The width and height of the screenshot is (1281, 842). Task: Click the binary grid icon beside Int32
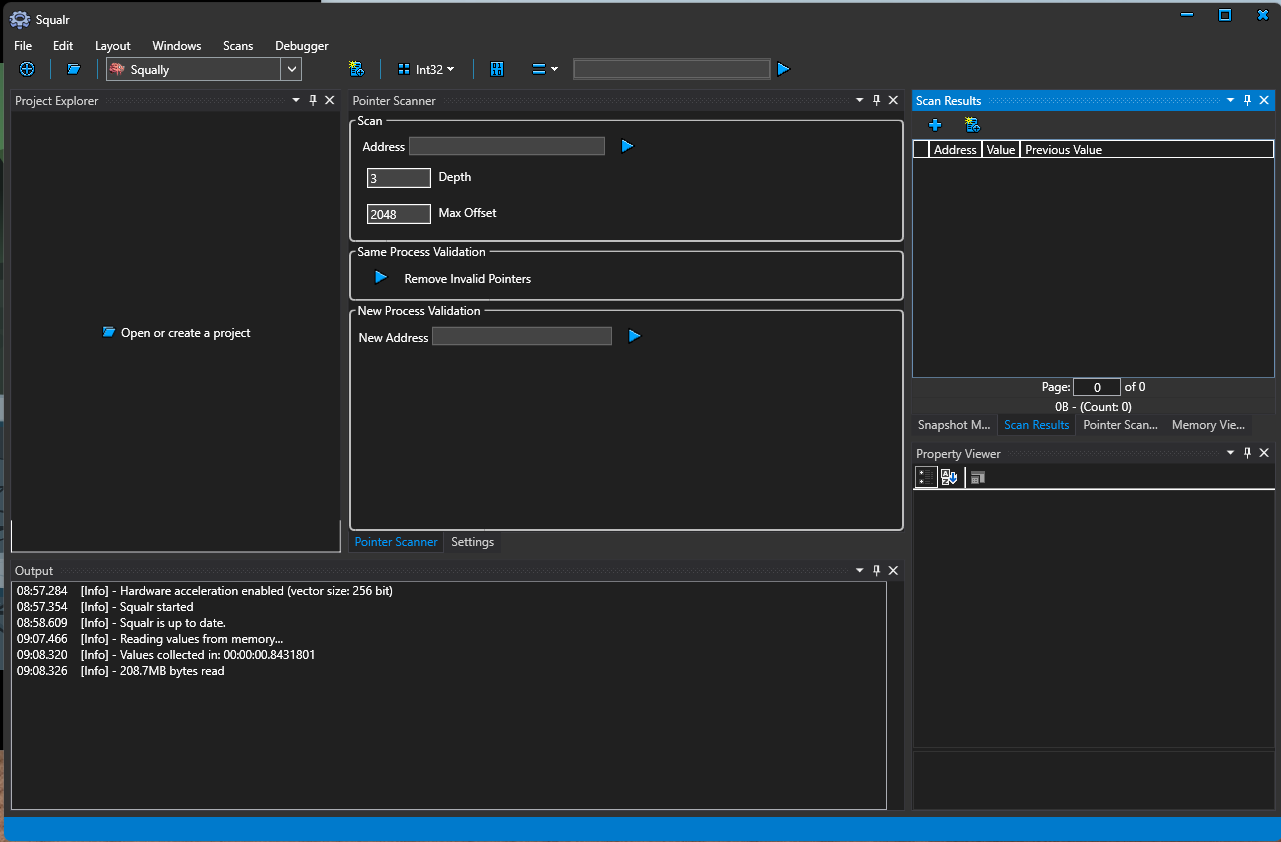pos(497,69)
